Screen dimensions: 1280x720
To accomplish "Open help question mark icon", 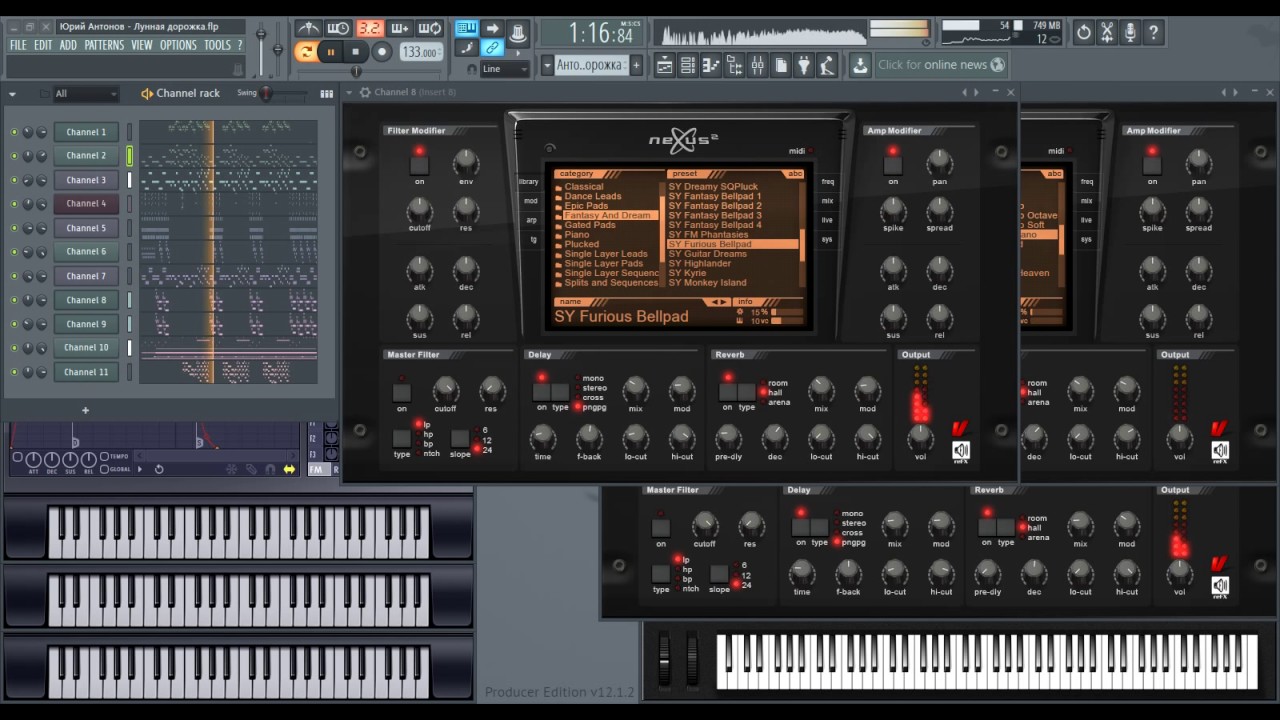I will pyautogui.click(x=1154, y=33).
